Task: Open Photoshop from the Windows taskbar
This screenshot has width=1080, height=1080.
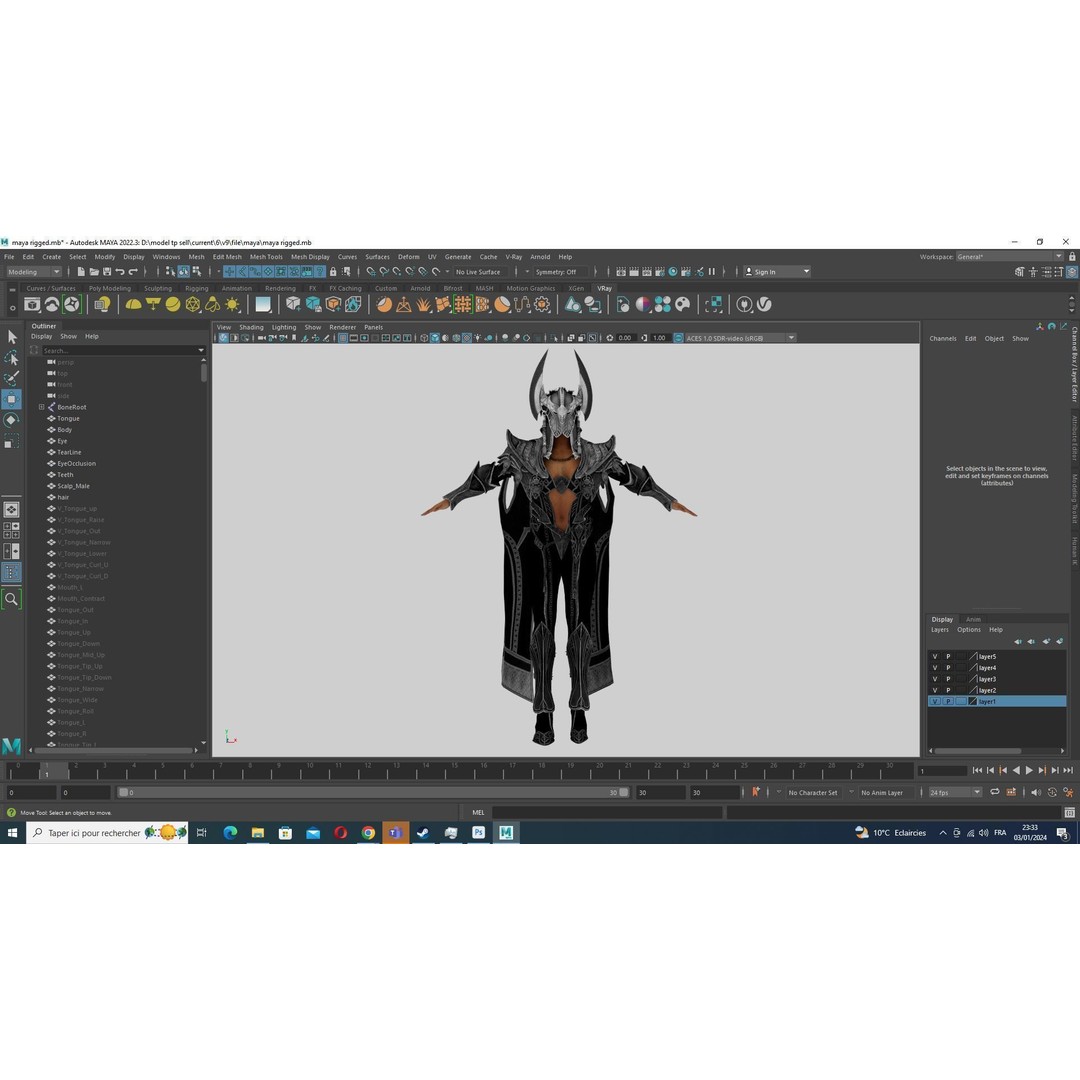Action: [479, 833]
